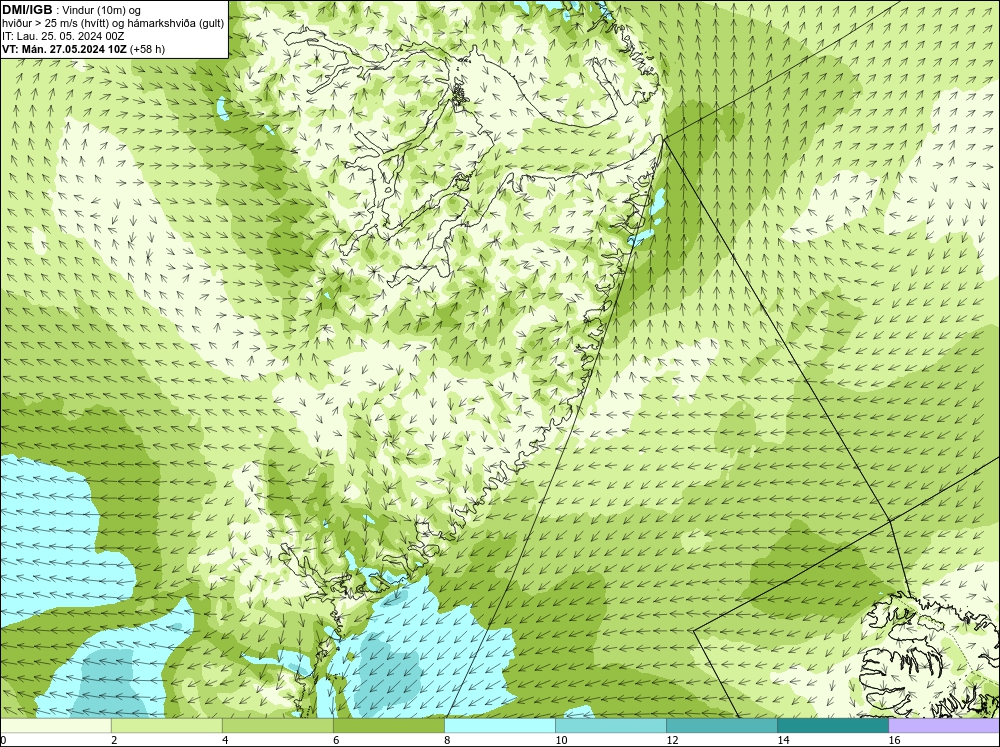
Task: Click the "DMI/IGB : Vindur (10m) og" title line
Action: [71, 10]
